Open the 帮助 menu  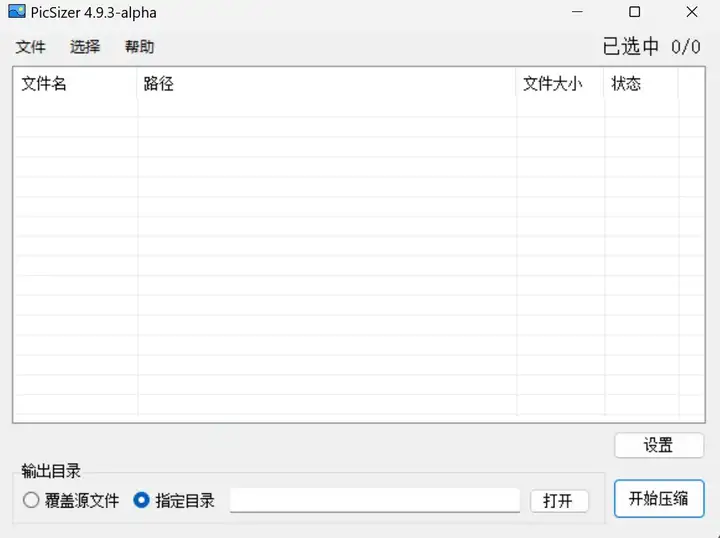pyautogui.click(x=139, y=47)
